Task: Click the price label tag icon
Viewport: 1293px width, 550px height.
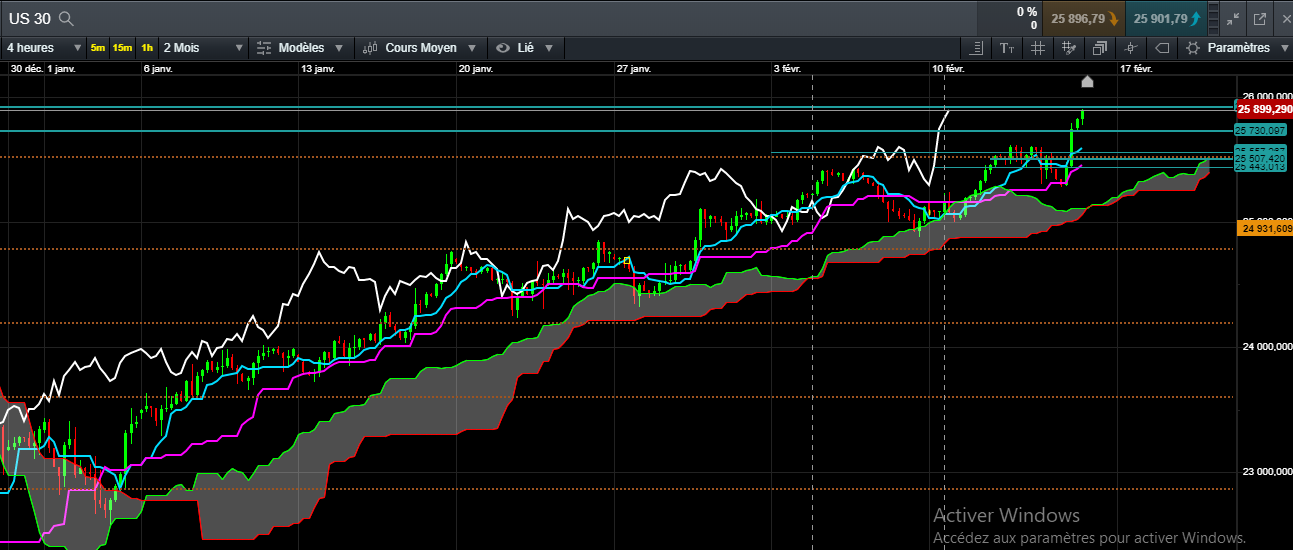Action: point(1162,47)
